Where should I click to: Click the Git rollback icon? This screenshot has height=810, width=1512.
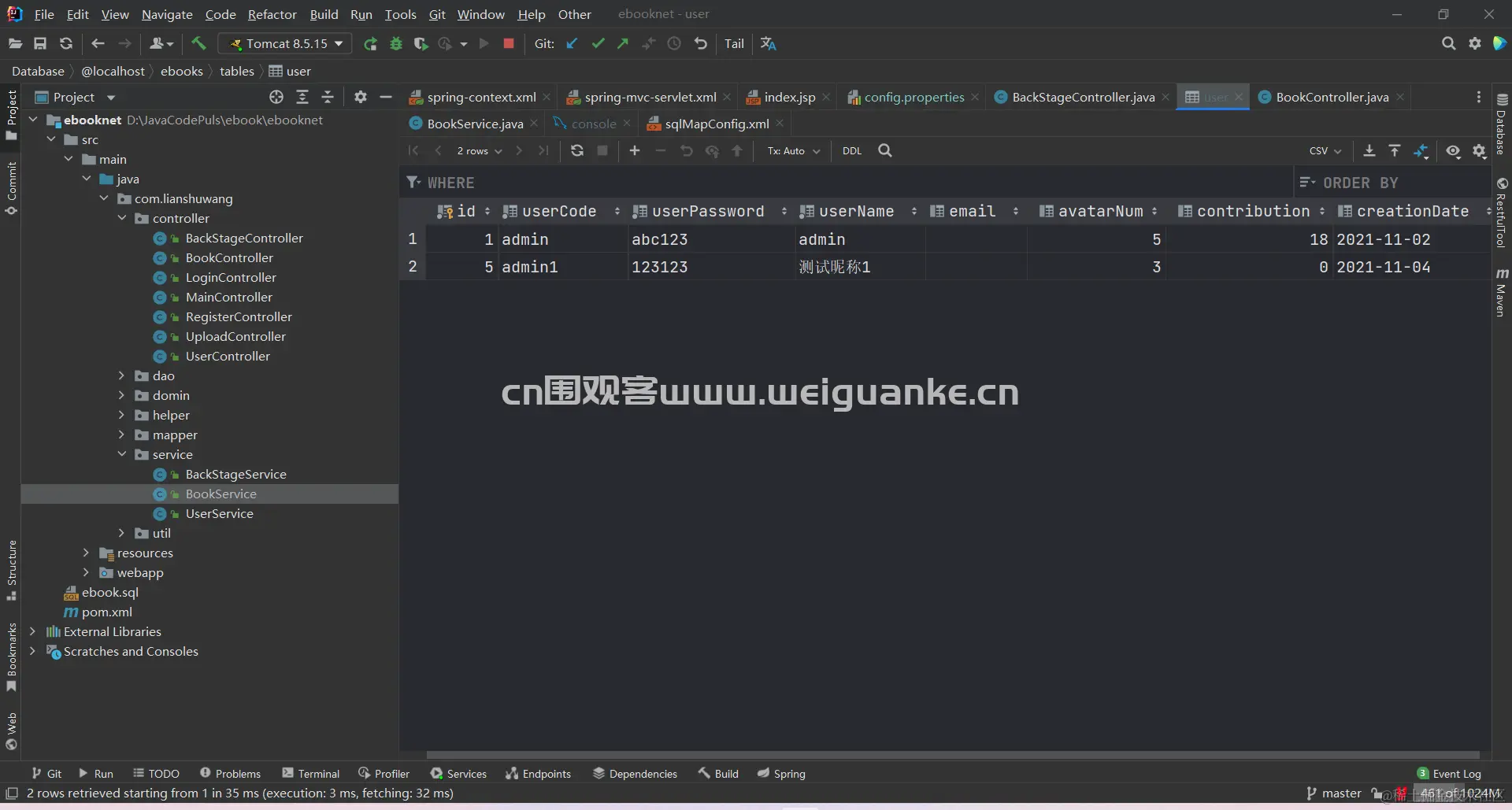tap(700, 44)
